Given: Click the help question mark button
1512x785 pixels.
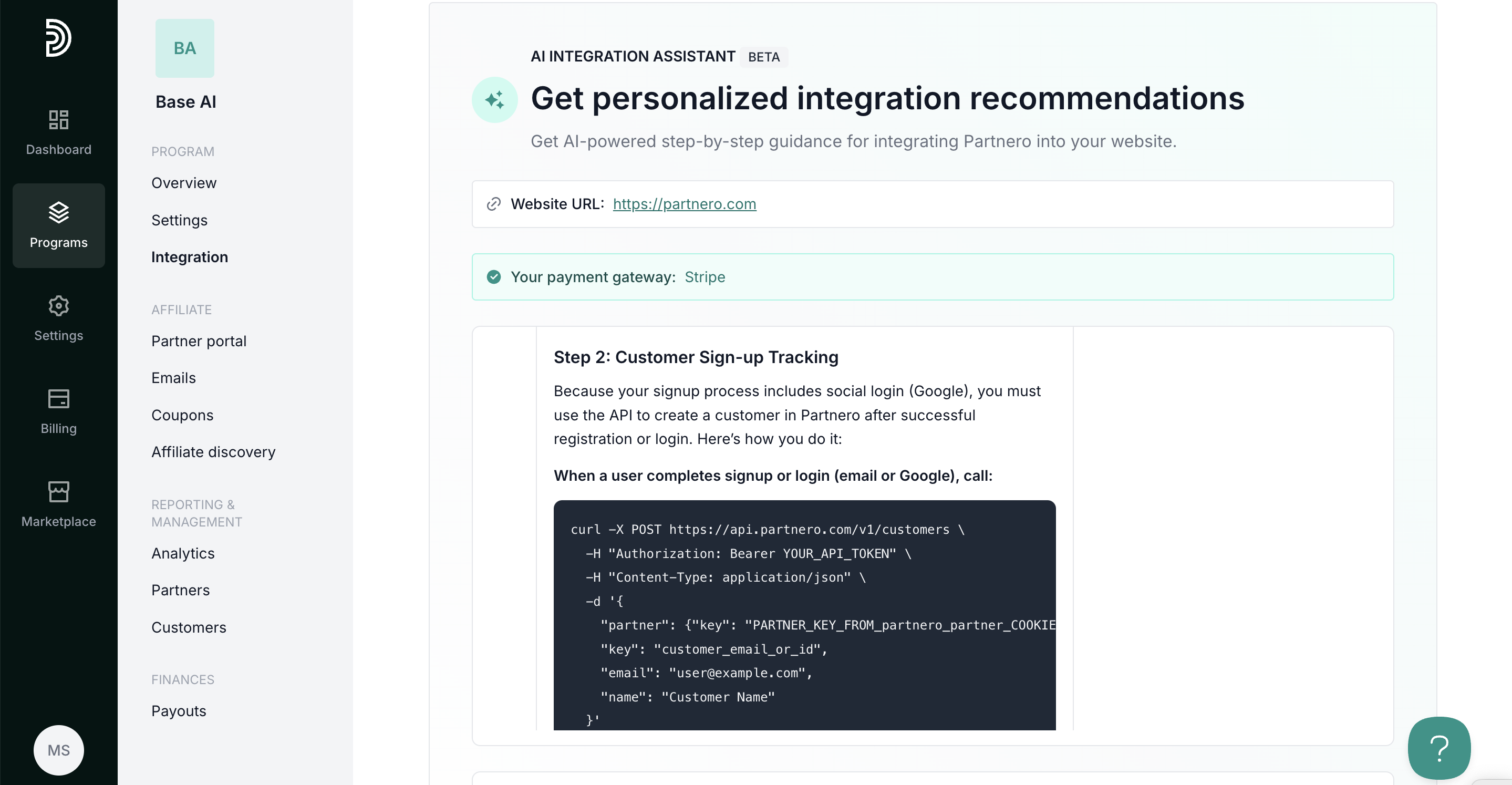Looking at the screenshot, I should pyautogui.click(x=1439, y=748).
